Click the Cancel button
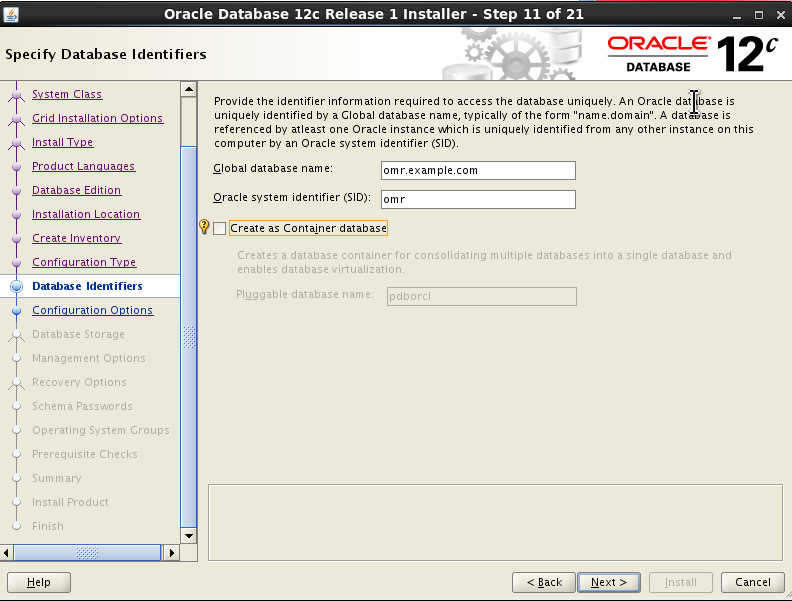The image size is (792, 601). pyautogui.click(x=753, y=582)
